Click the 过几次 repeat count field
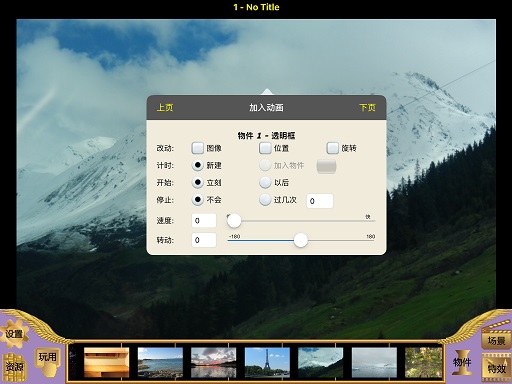The height and width of the screenshot is (384, 512). [320, 201]
